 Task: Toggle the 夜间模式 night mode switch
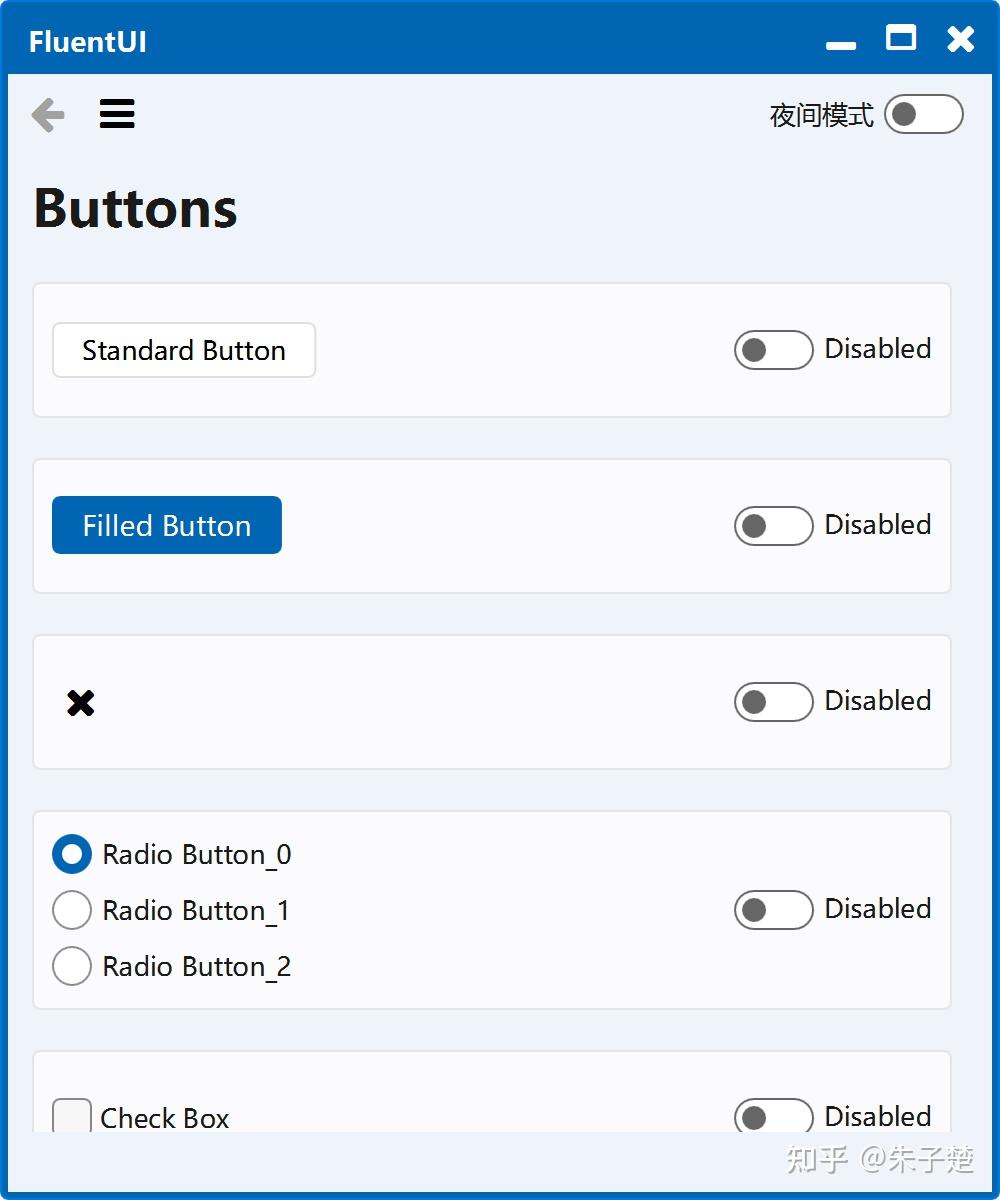click(x=922, y=114)
